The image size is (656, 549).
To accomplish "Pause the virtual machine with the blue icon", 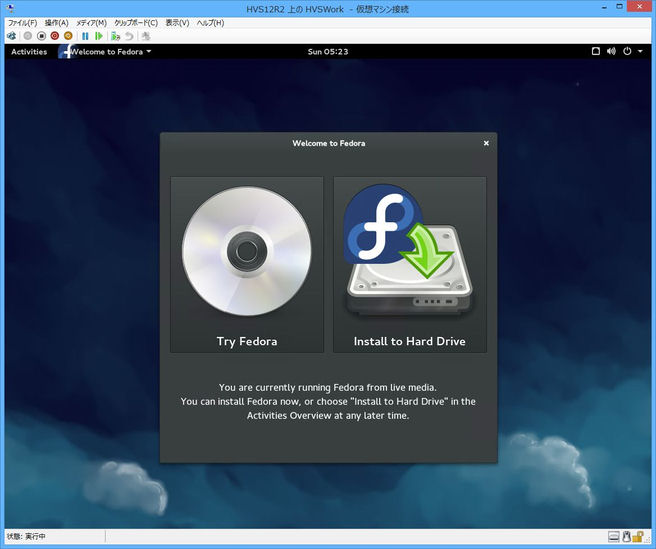I will pyautogui.click(x=85, y=36).
